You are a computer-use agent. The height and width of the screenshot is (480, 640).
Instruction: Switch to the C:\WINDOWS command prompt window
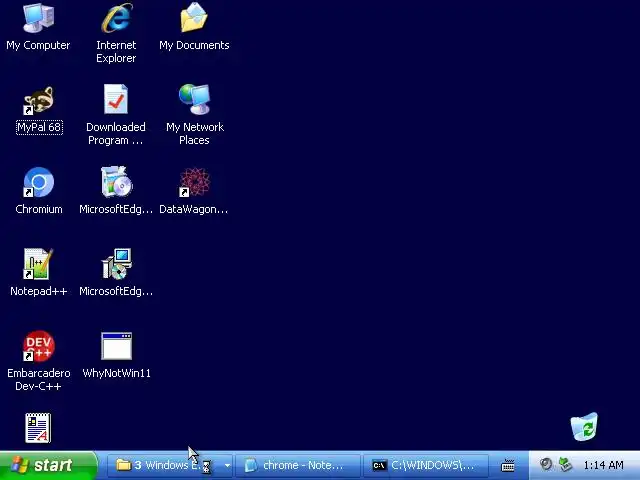(426, 465)
